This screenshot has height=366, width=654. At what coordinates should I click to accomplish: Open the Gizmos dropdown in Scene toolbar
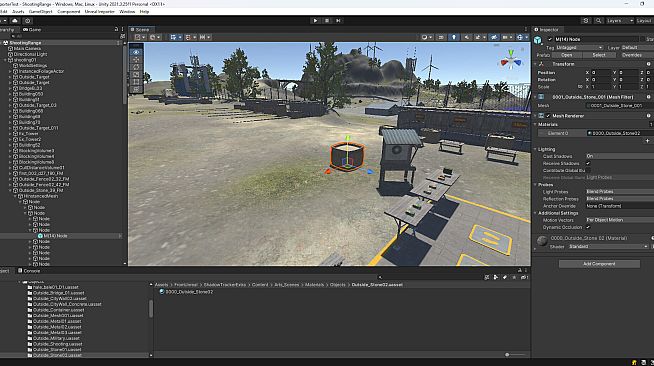click(x=521, y=37)
